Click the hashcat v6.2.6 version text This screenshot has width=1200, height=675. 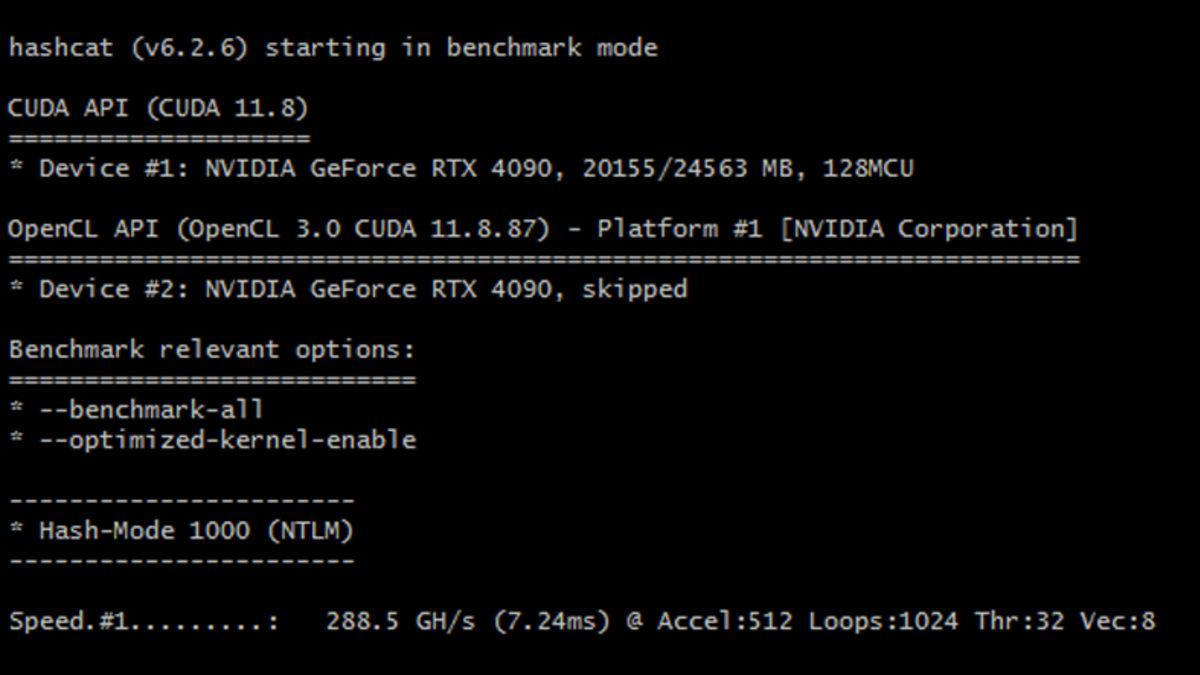click(x=189, y=48)
